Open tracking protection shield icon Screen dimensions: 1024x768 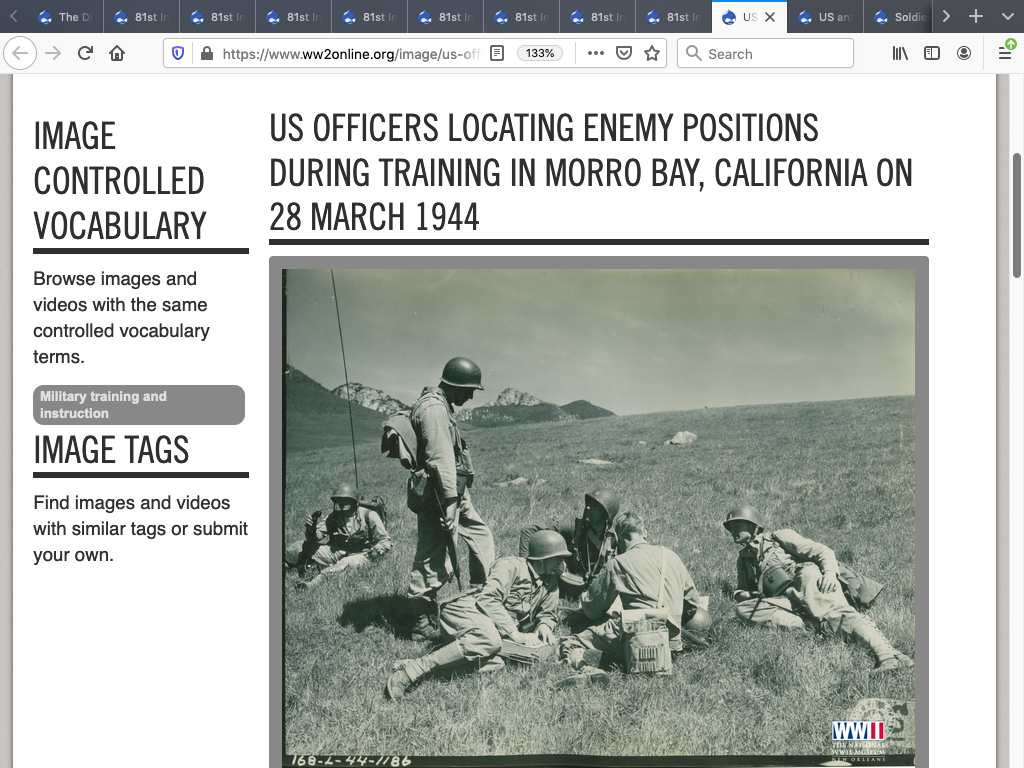pyautogui.click(x=179, y=54)
